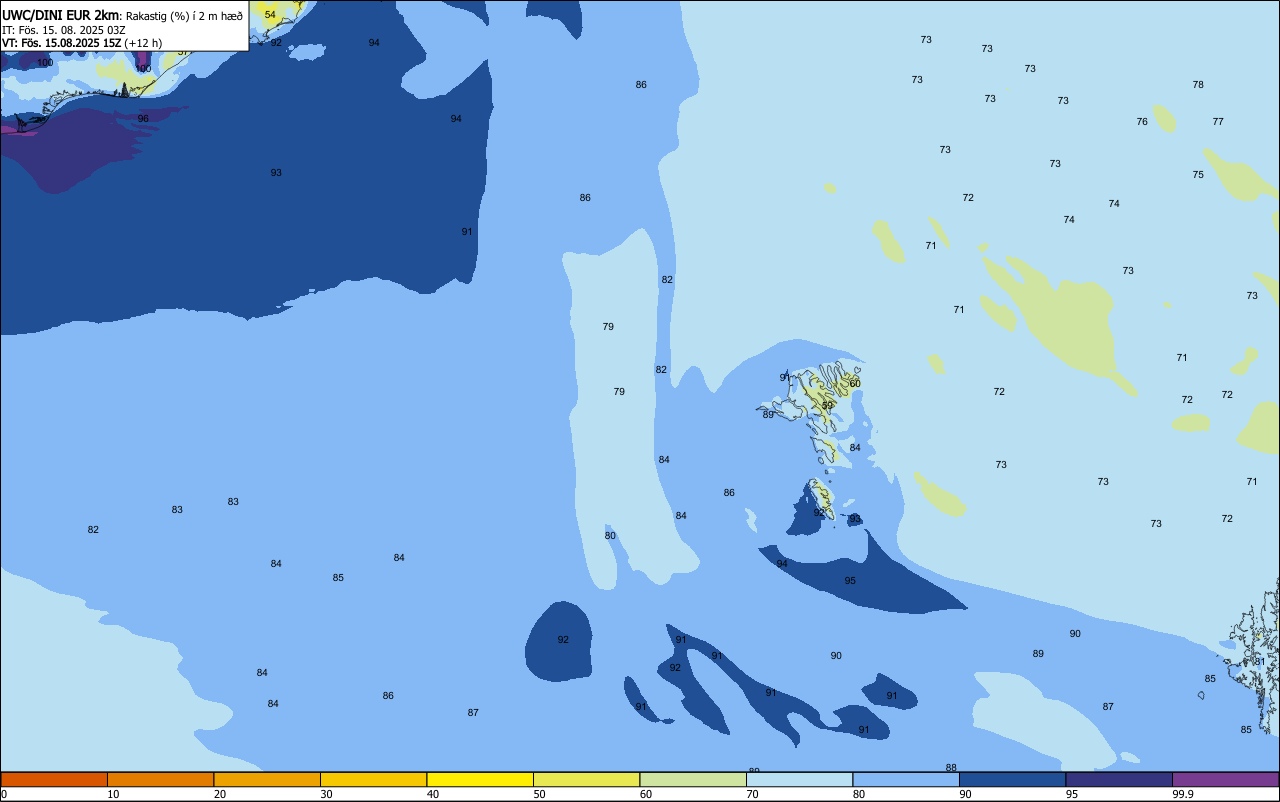Click the 'IT: Fös. 15. 08. 2025 03Z' line
The width and height of the screenshot is (1280, 802).
64,30
